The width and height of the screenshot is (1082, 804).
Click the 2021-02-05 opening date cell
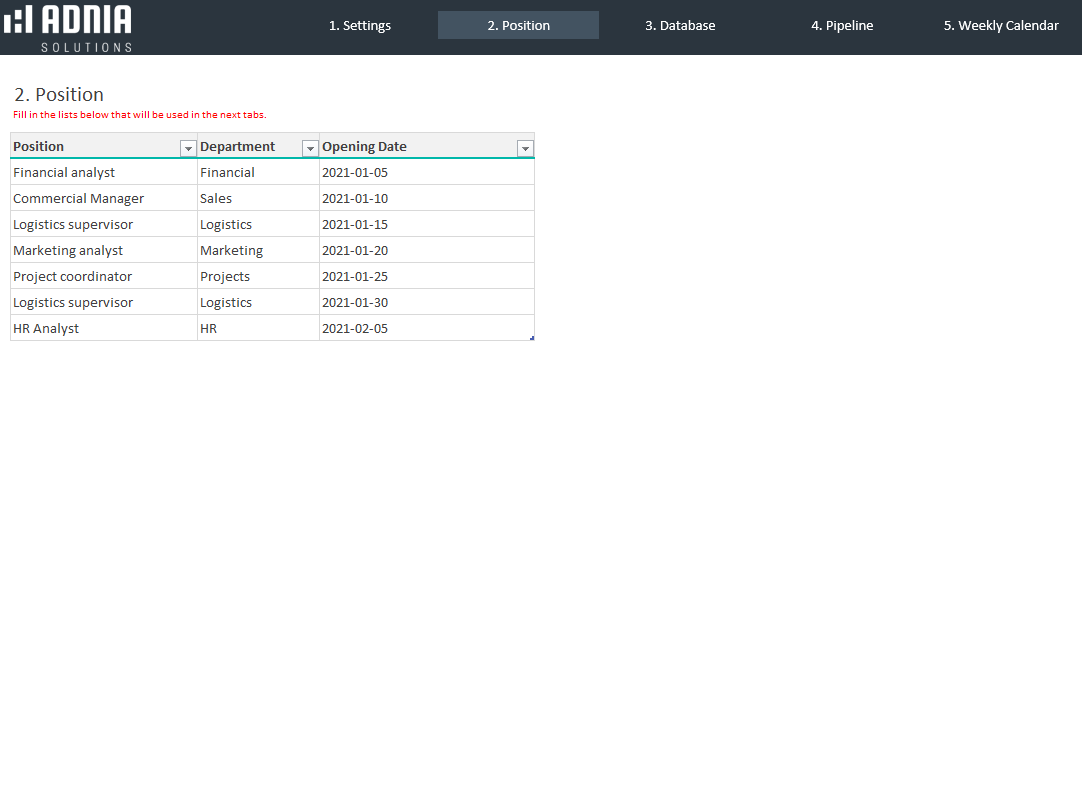(355, 329)
